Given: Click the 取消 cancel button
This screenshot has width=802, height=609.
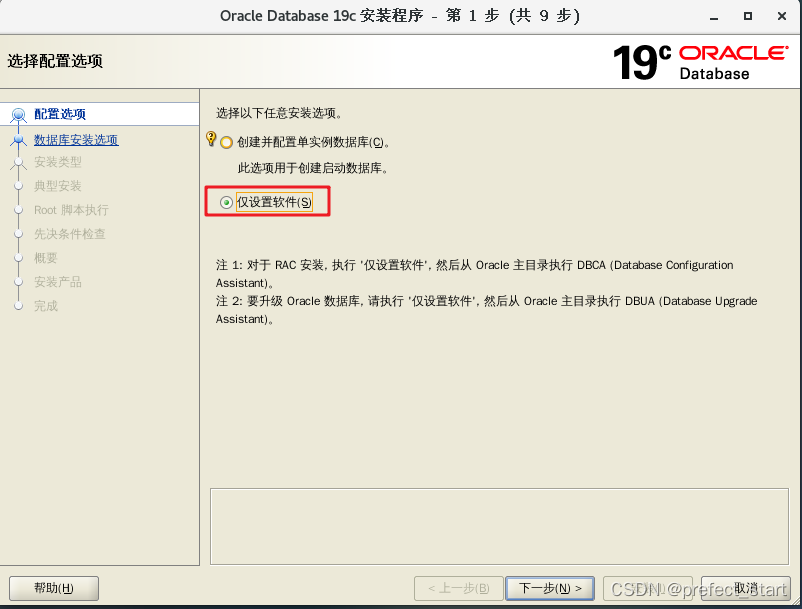Looking at the screenshot, I should click(746, 588).
